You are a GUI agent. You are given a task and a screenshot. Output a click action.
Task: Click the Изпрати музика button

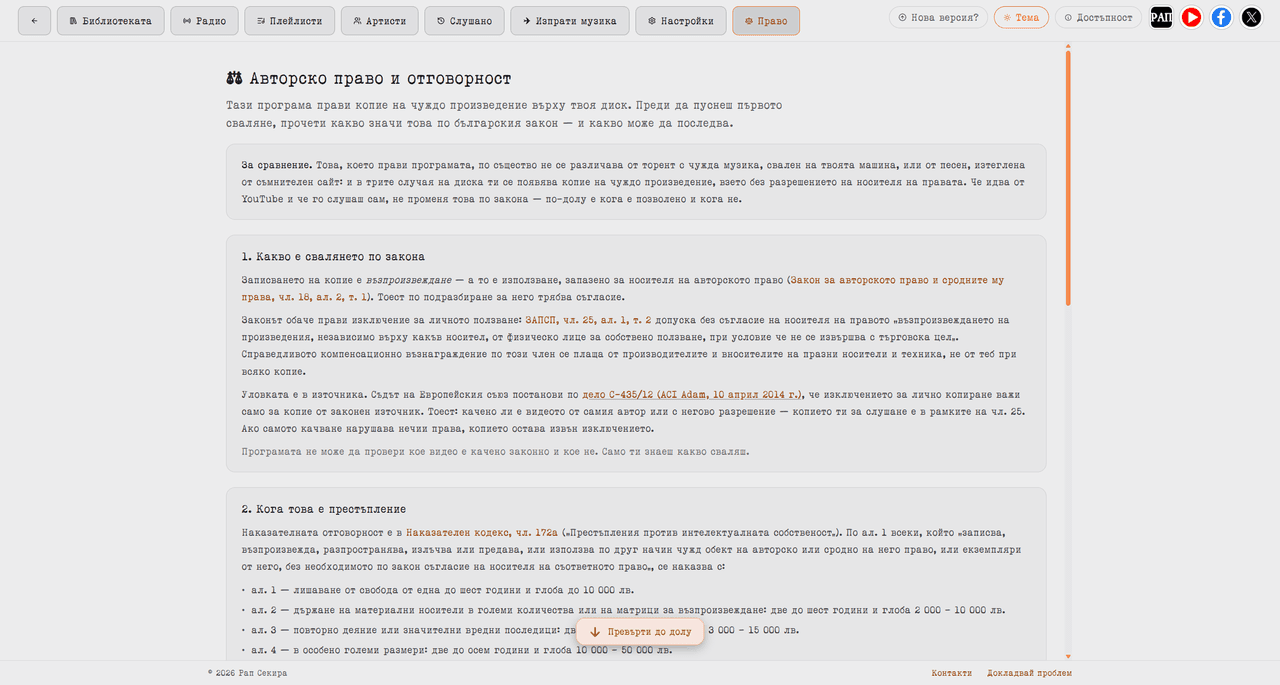pos(570,20)
